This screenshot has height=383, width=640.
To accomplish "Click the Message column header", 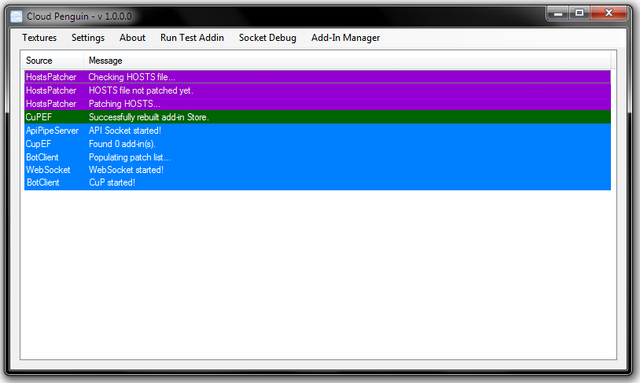I will point(347,60).
